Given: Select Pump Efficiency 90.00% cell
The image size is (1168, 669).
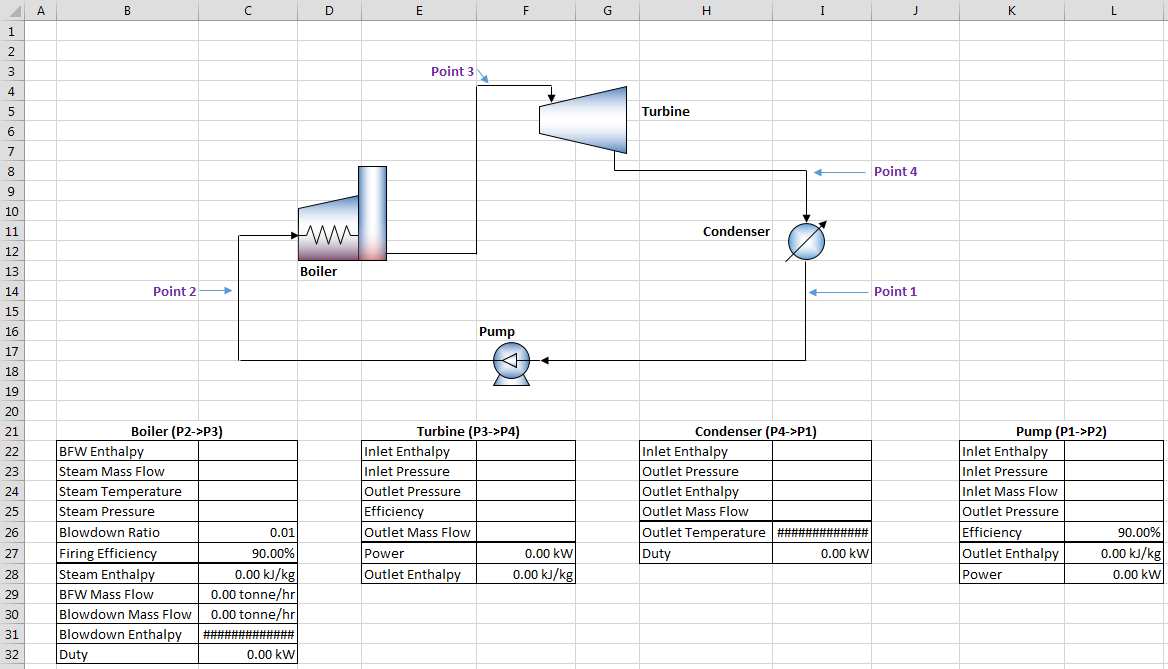Looking at the screenshot, I should 1114,533.
